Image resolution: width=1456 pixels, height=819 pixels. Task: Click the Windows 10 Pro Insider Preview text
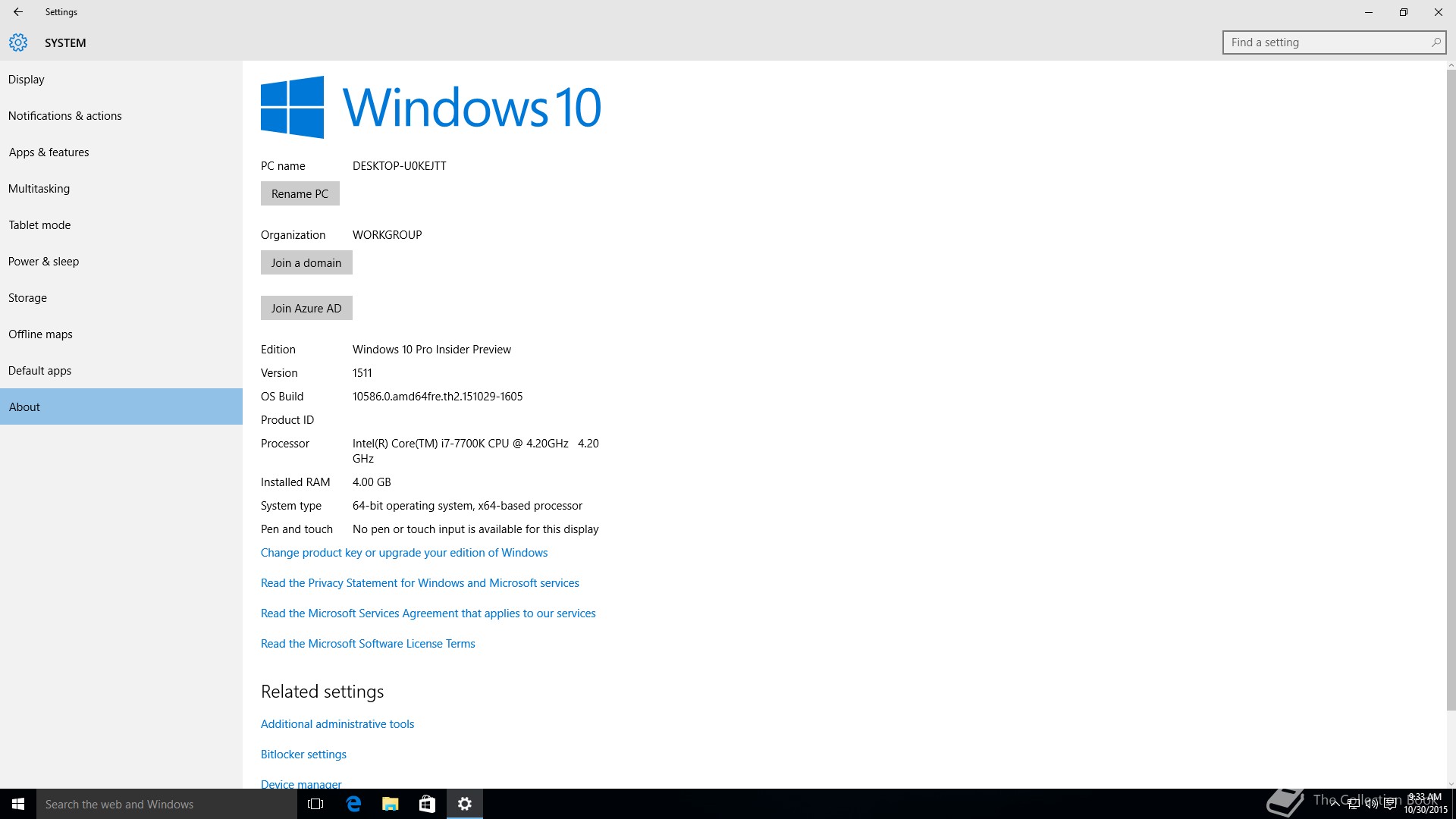point(431,350)
